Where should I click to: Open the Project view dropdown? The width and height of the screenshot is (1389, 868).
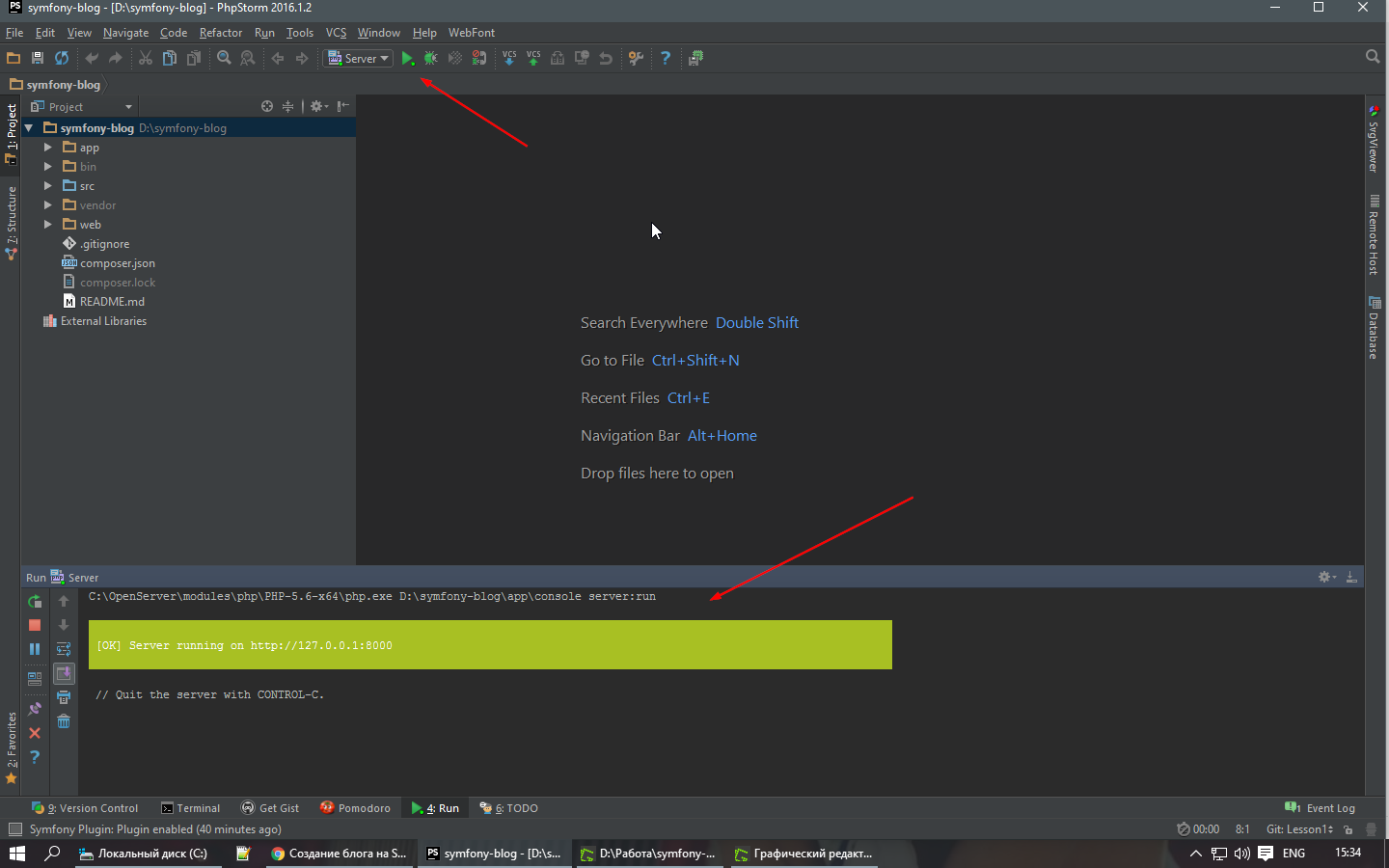coord(81,106)
